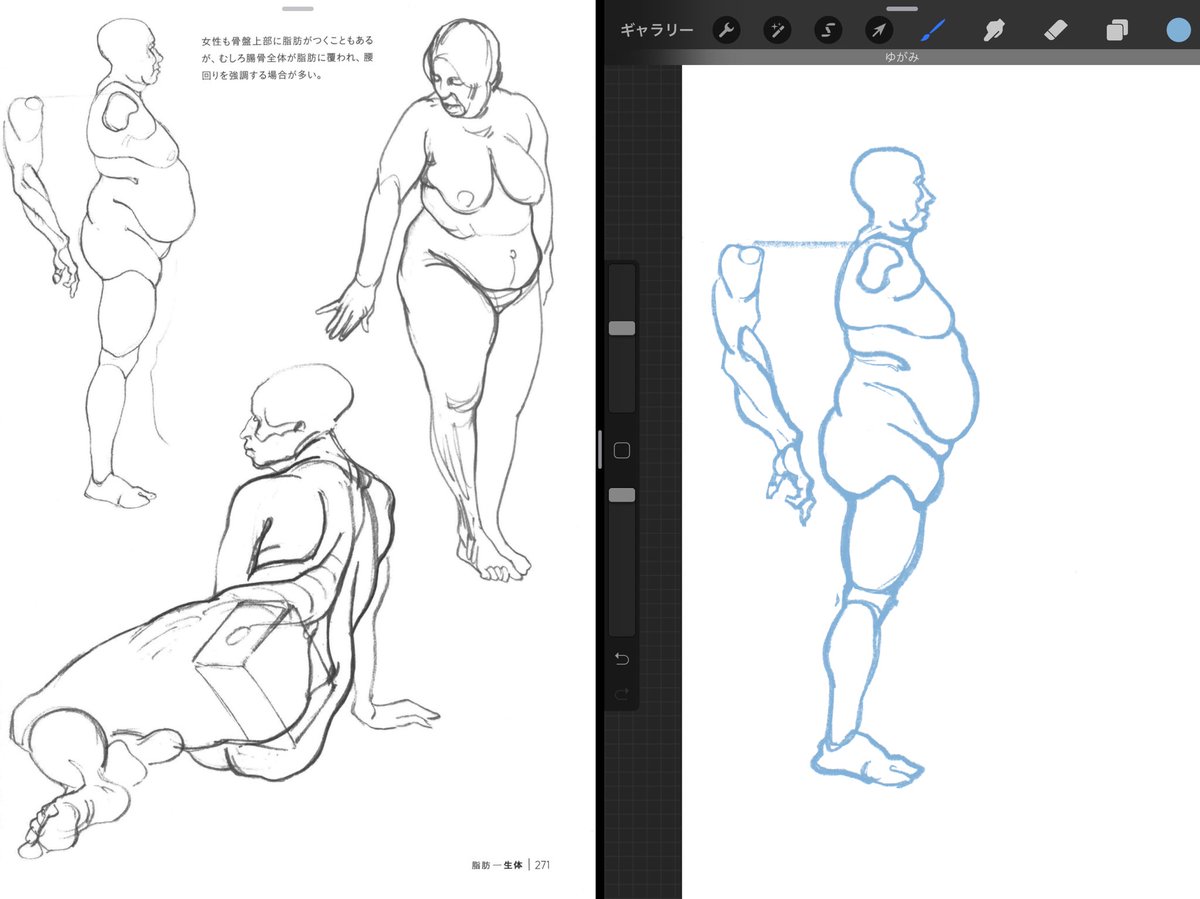Select the Selection S-shaped tool

(x=828, y=31)
